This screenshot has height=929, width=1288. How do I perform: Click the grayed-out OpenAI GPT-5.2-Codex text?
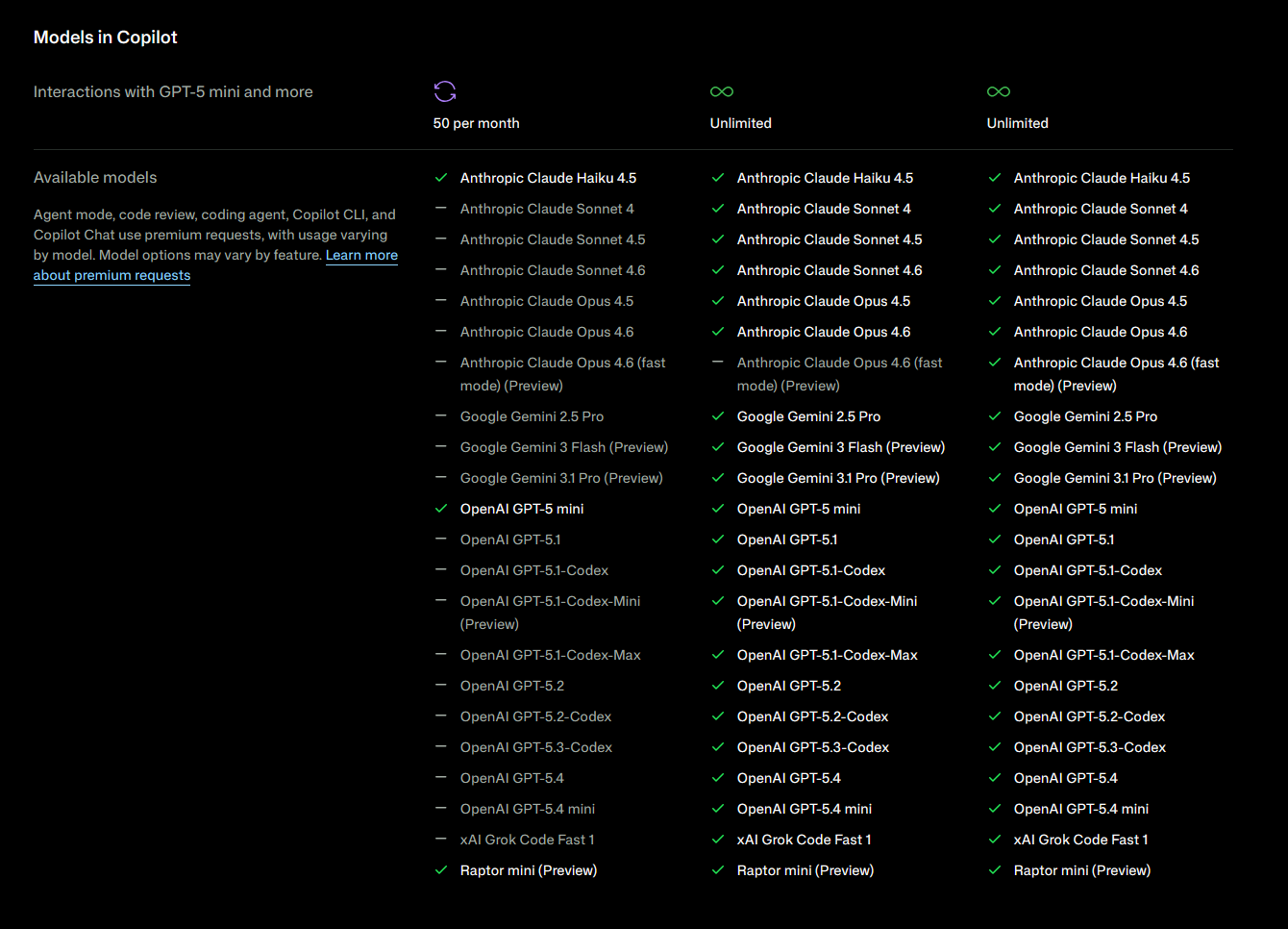click(536, 716)
